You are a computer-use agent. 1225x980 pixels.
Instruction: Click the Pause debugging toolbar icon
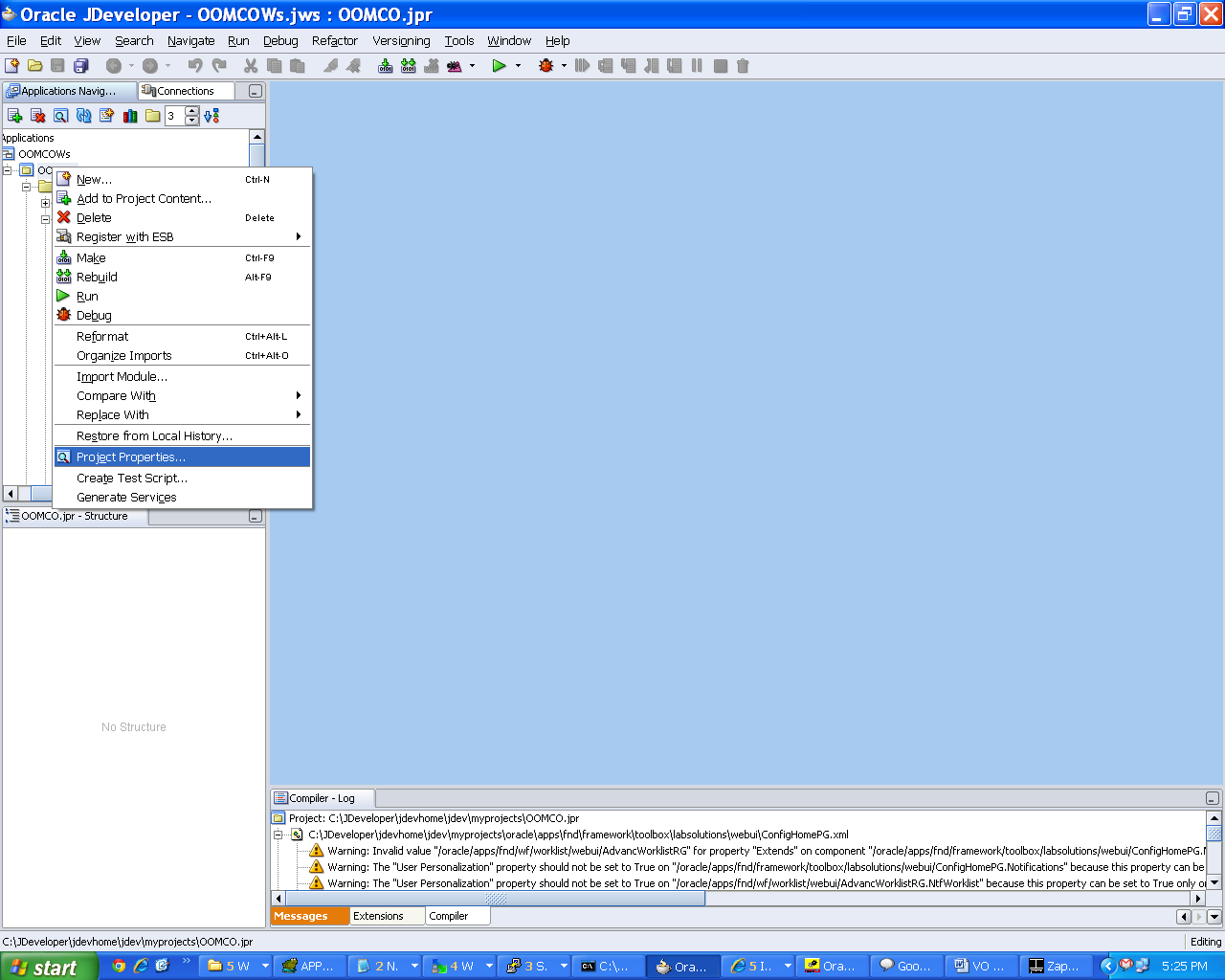[x=697, y=66]
